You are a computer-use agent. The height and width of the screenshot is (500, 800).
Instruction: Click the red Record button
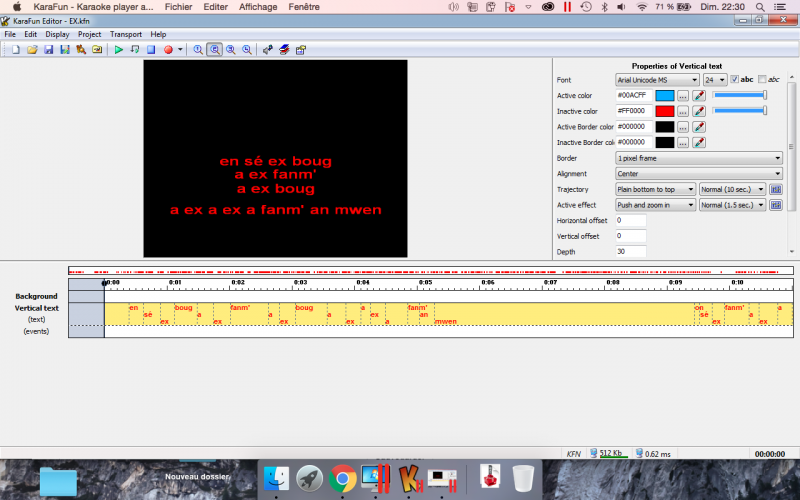pyautogui.click(x=168, y=49)
